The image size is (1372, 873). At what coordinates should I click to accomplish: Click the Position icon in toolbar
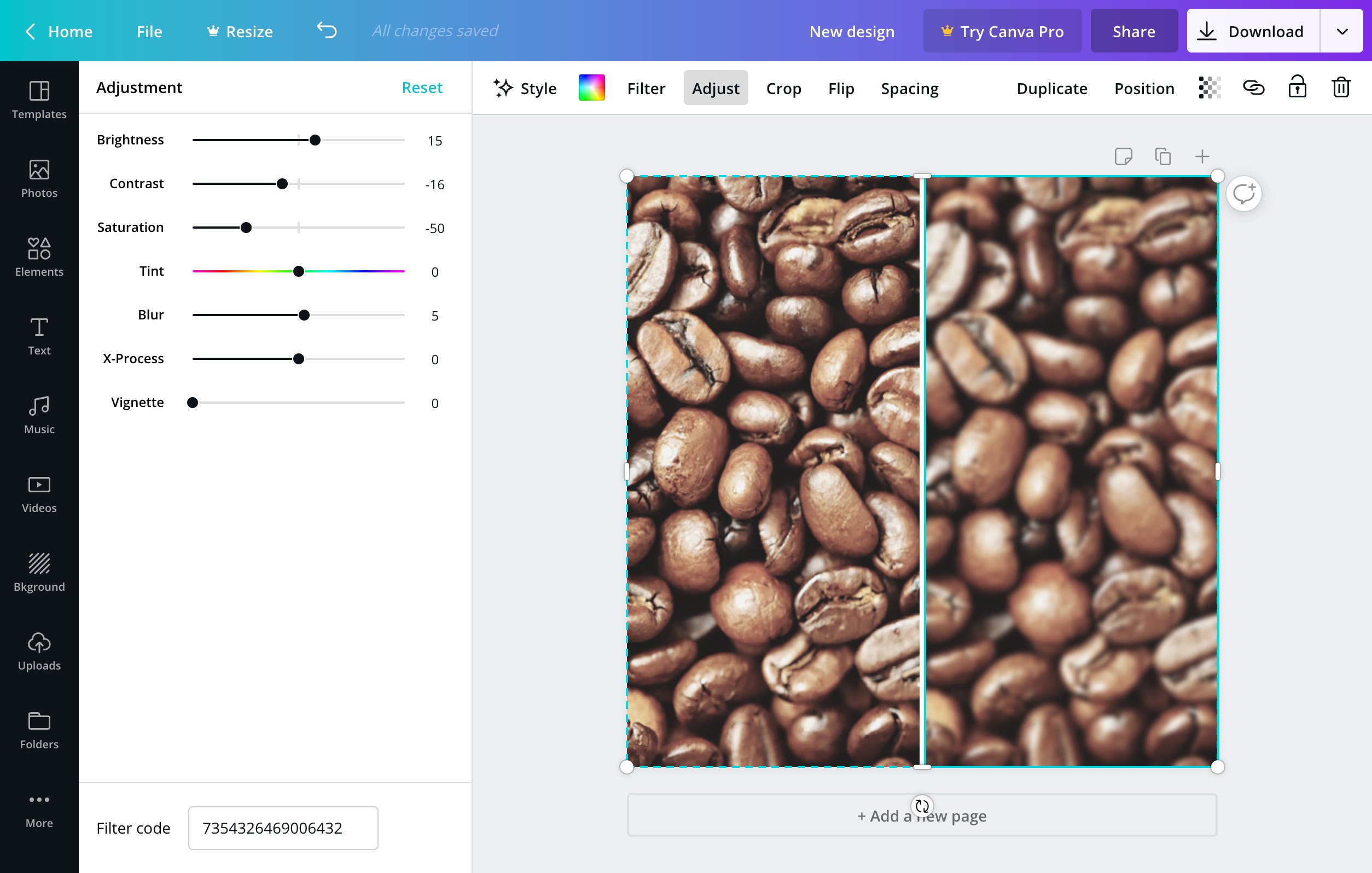(x=1145, y=88)
